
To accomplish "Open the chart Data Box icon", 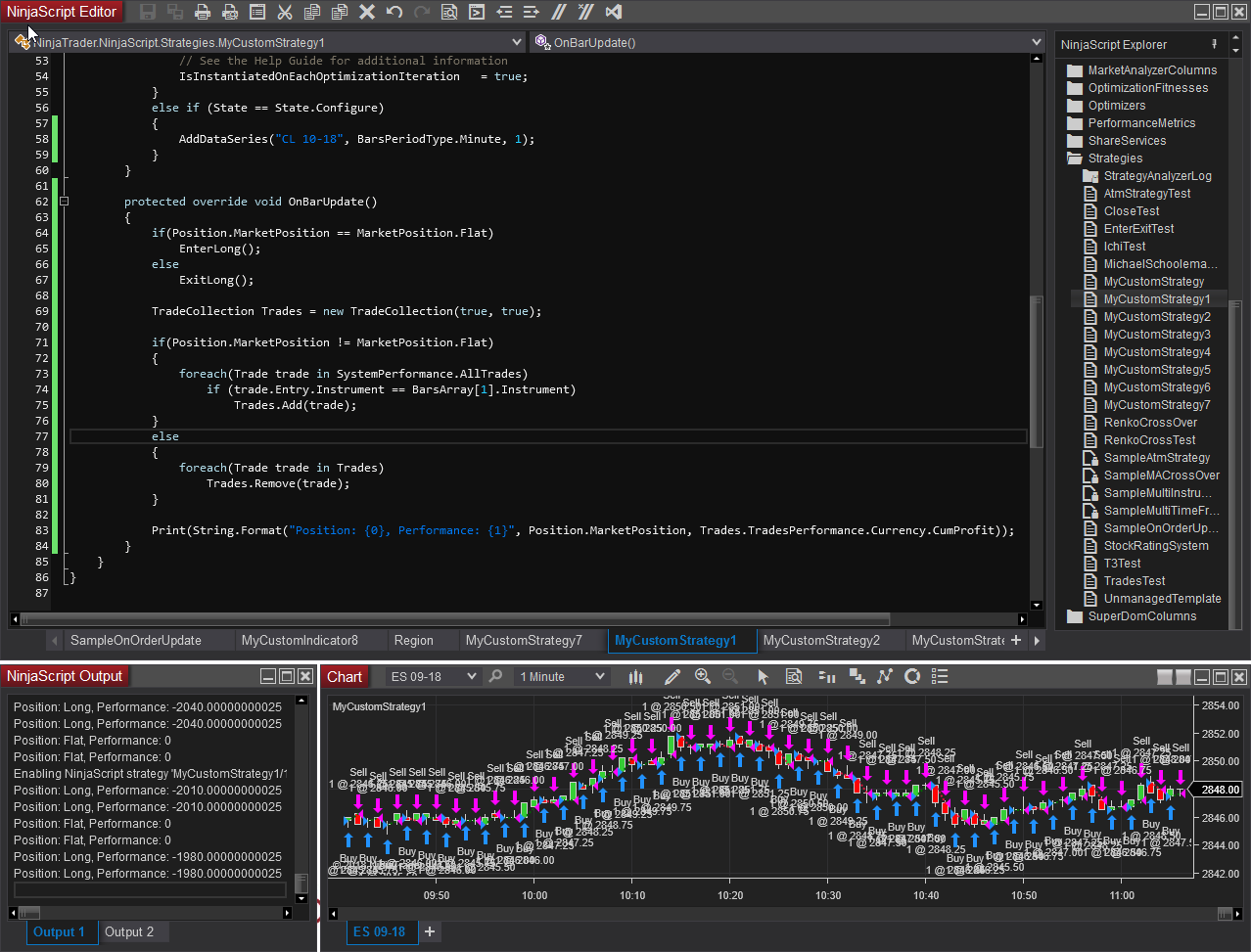I will [794, 676].
